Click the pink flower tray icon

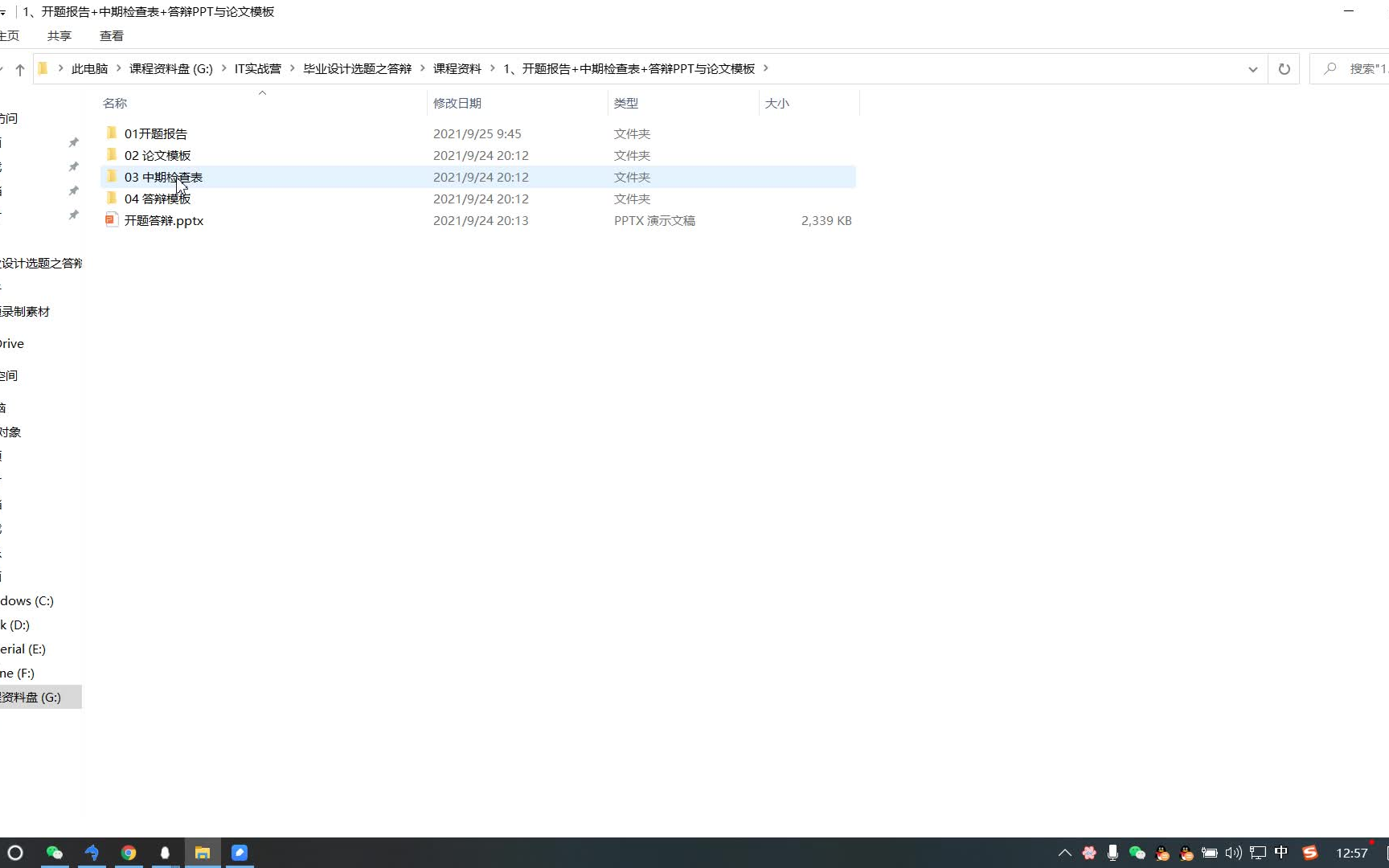point(1089,853)
